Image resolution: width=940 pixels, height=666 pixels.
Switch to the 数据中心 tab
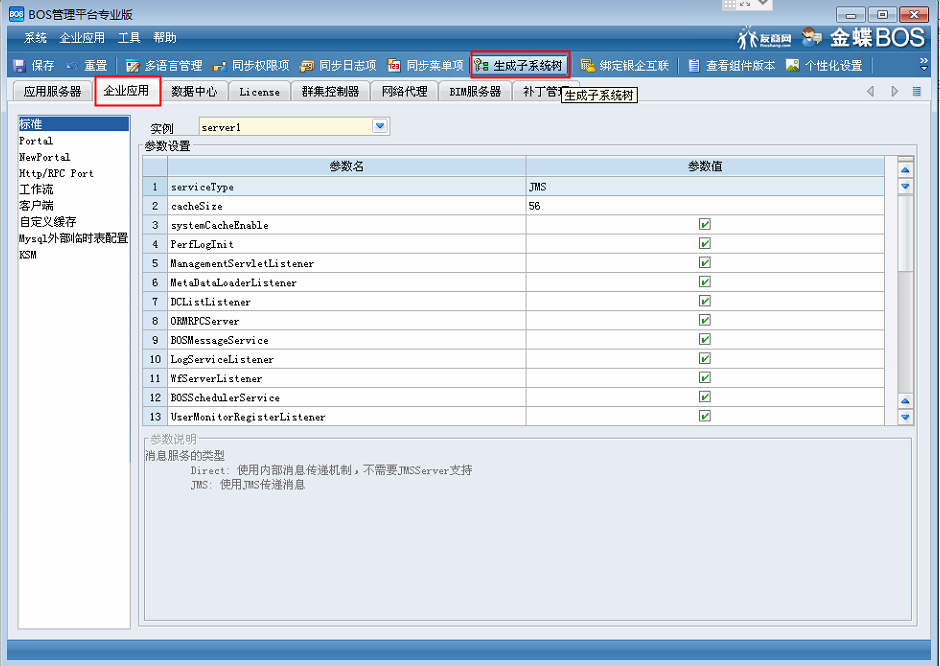point(194,91)
